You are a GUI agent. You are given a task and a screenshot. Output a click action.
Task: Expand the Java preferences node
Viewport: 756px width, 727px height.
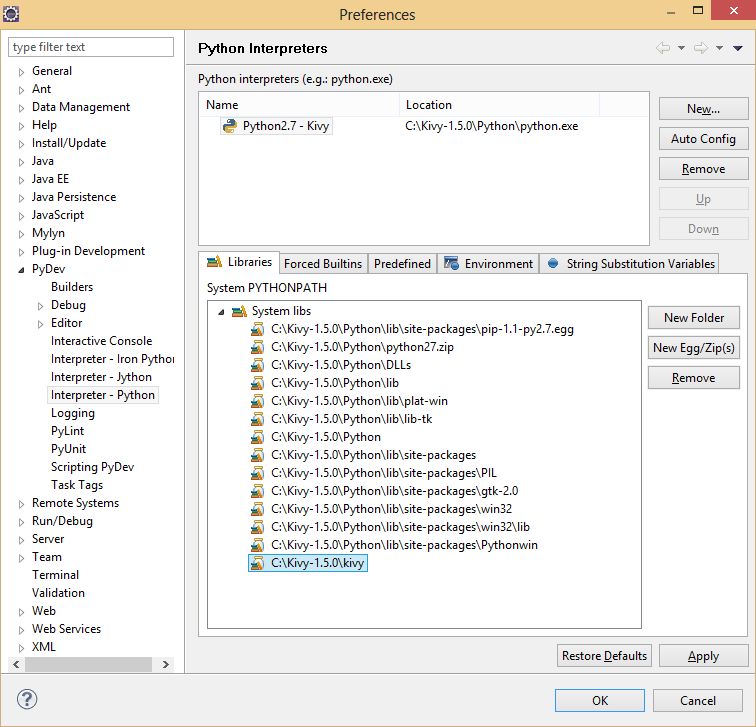(21, 162)
